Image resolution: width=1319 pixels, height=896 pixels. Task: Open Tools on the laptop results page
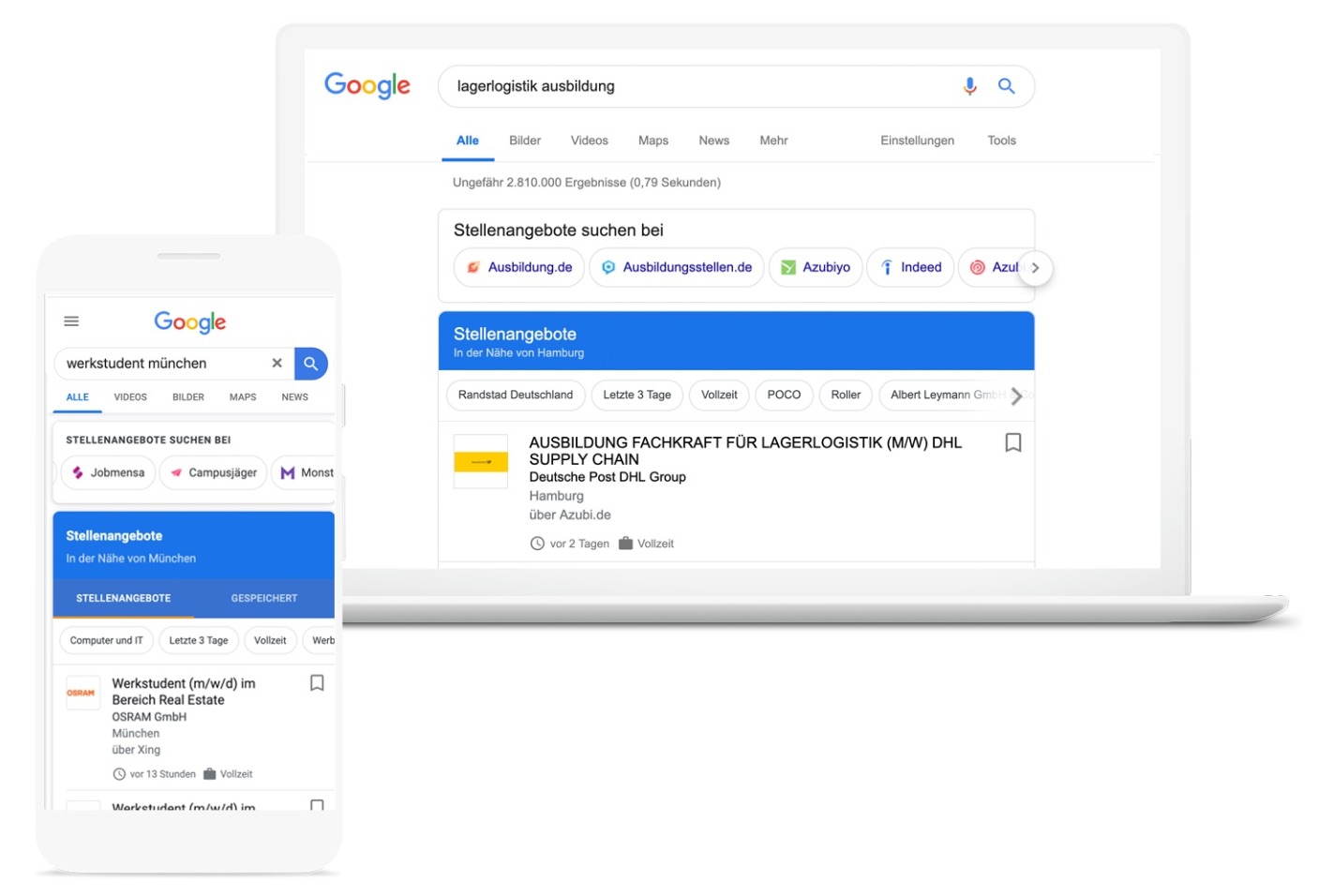click(1001, 141)
